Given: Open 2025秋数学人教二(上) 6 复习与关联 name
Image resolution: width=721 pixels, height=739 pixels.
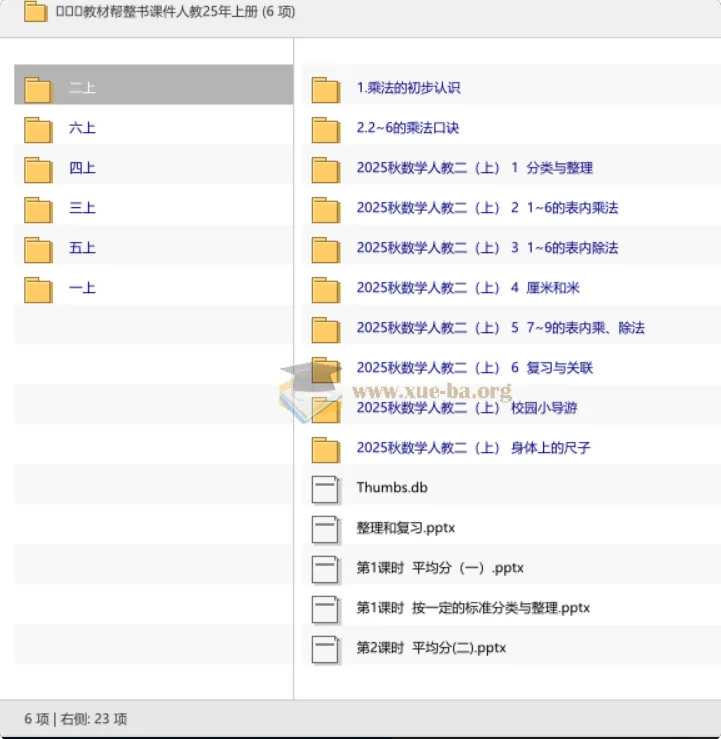Looking at the screenshot, I should coord(475,368).
